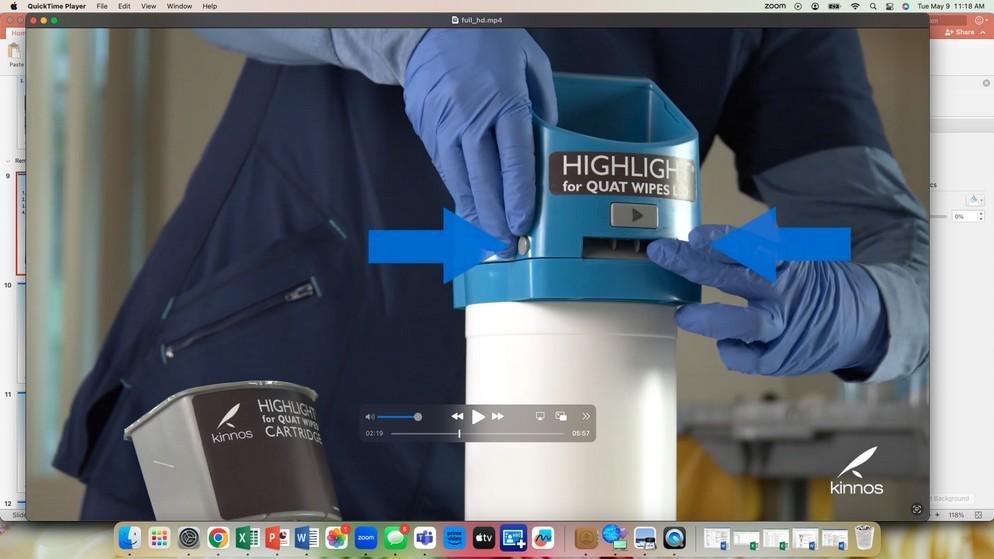Viewport: 994px width, 559px height.
Task: Open Trash from the Dock
Action: [x=864, y=538]
